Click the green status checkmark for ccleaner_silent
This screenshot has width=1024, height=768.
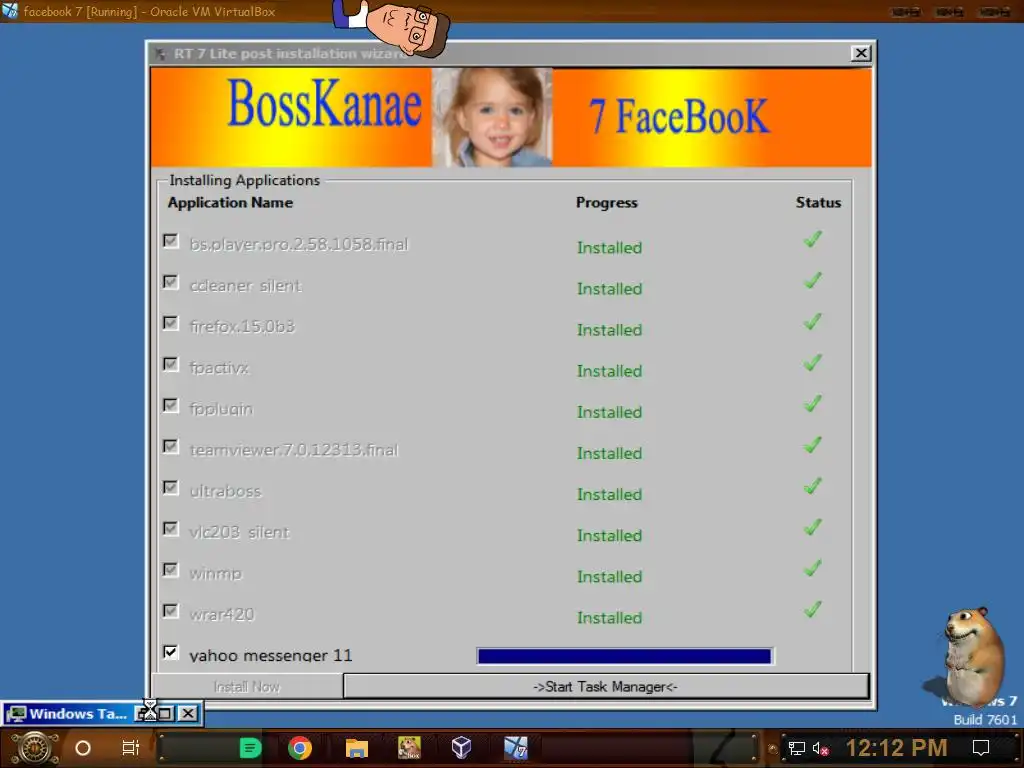(x=812, y=280)
